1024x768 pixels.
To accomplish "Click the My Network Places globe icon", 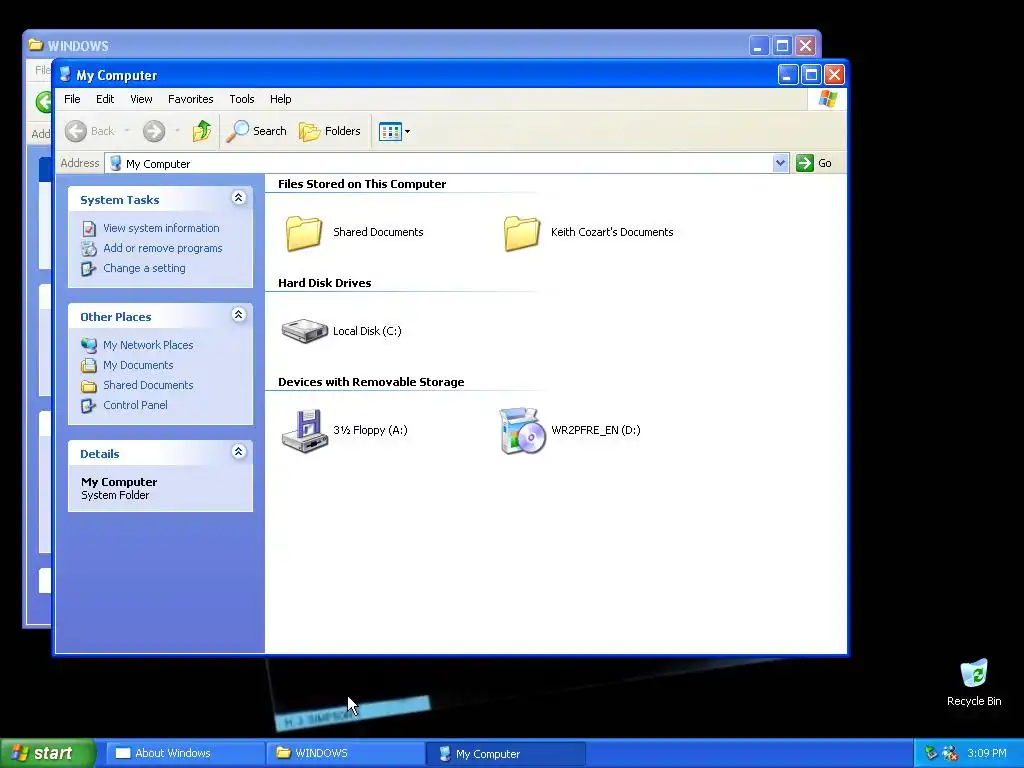I will [89, 345].
